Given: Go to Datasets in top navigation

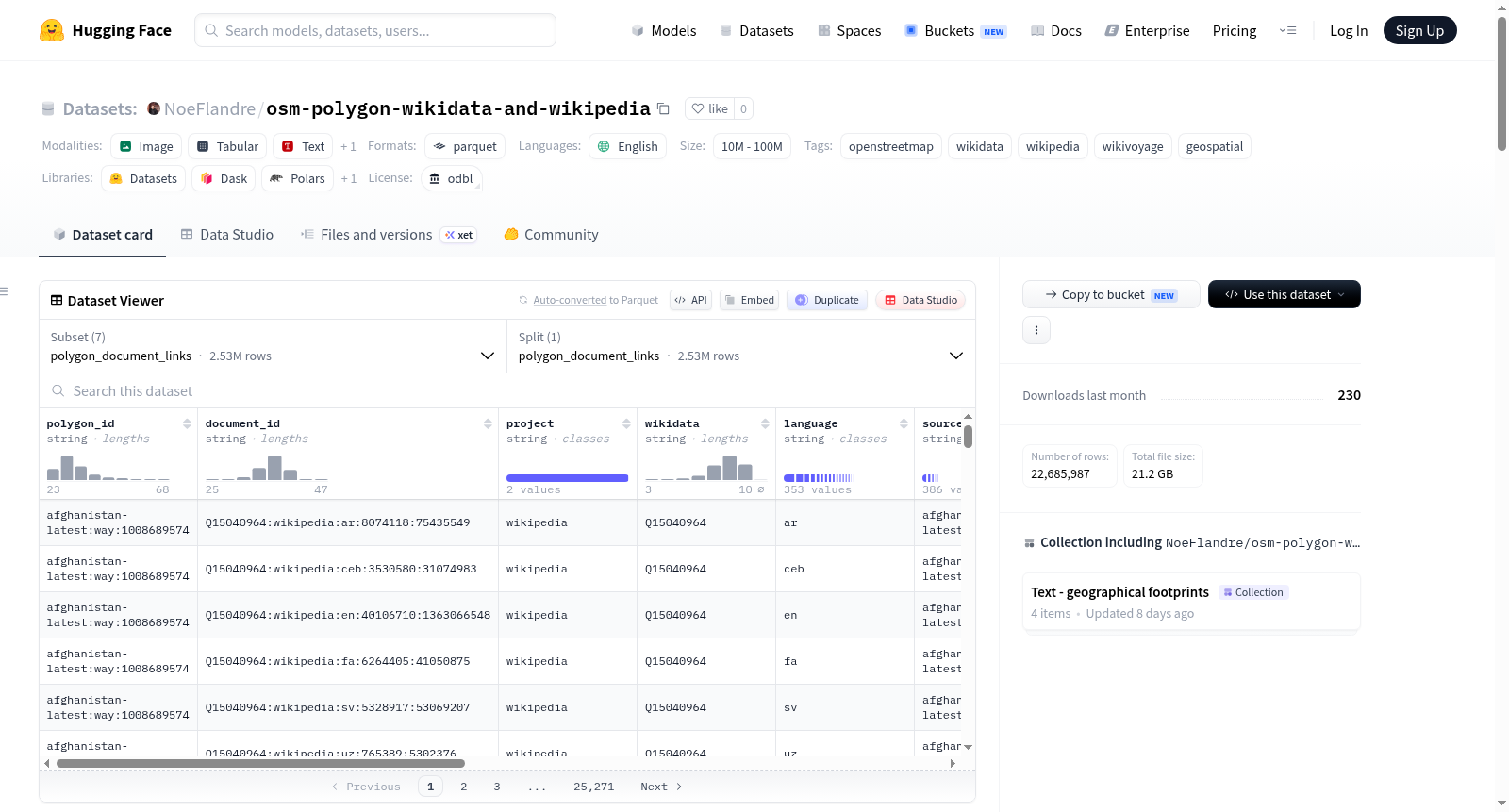Looking at the screenshot, I should (756, 30).
